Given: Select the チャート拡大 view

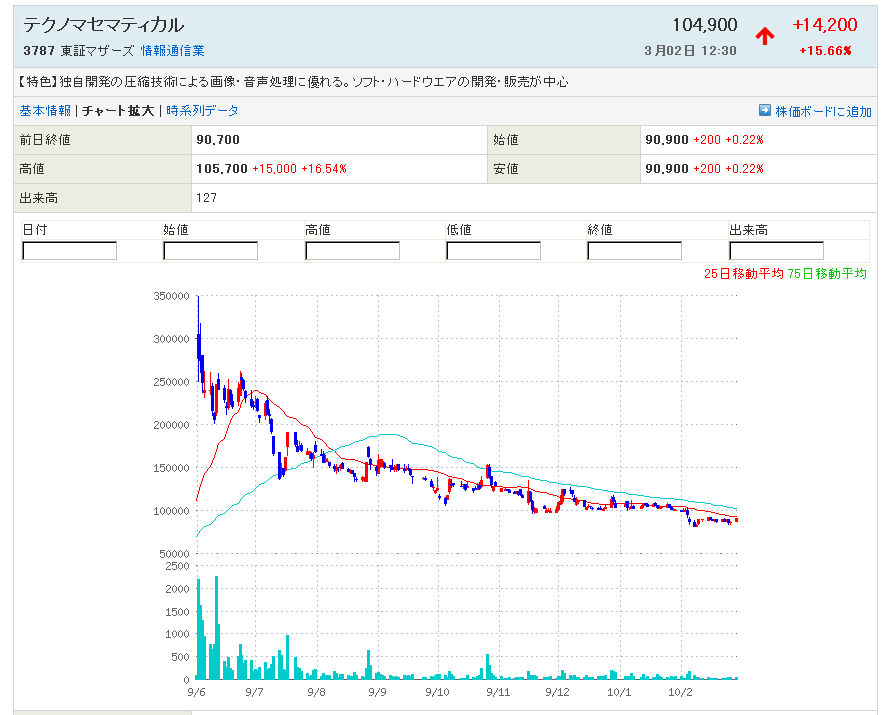Looking at the screenshot, I should coord(117,111).
